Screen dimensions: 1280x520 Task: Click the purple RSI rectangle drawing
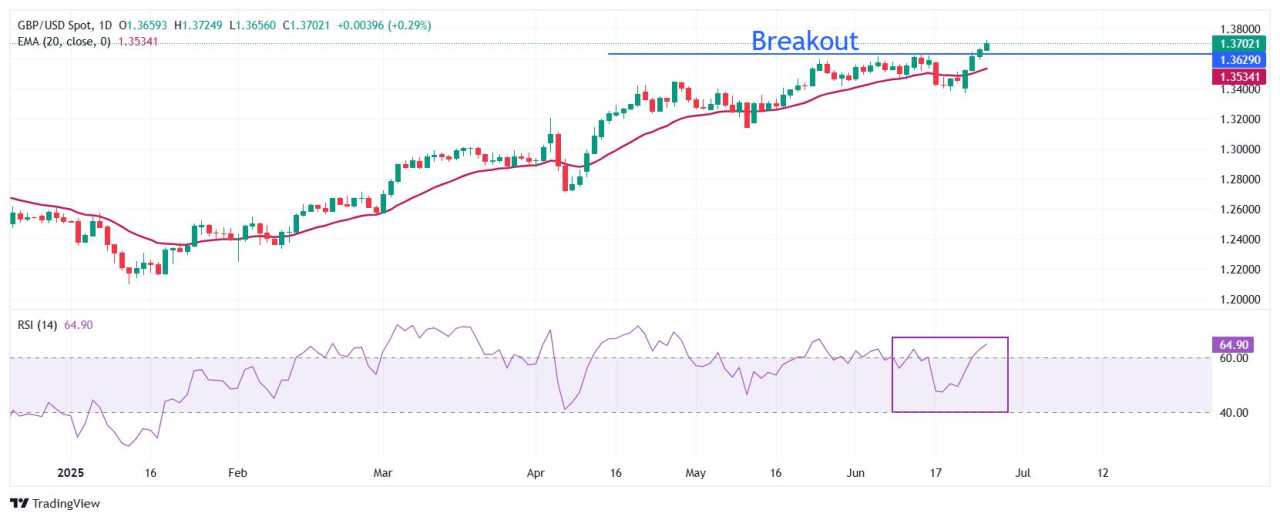949,374
